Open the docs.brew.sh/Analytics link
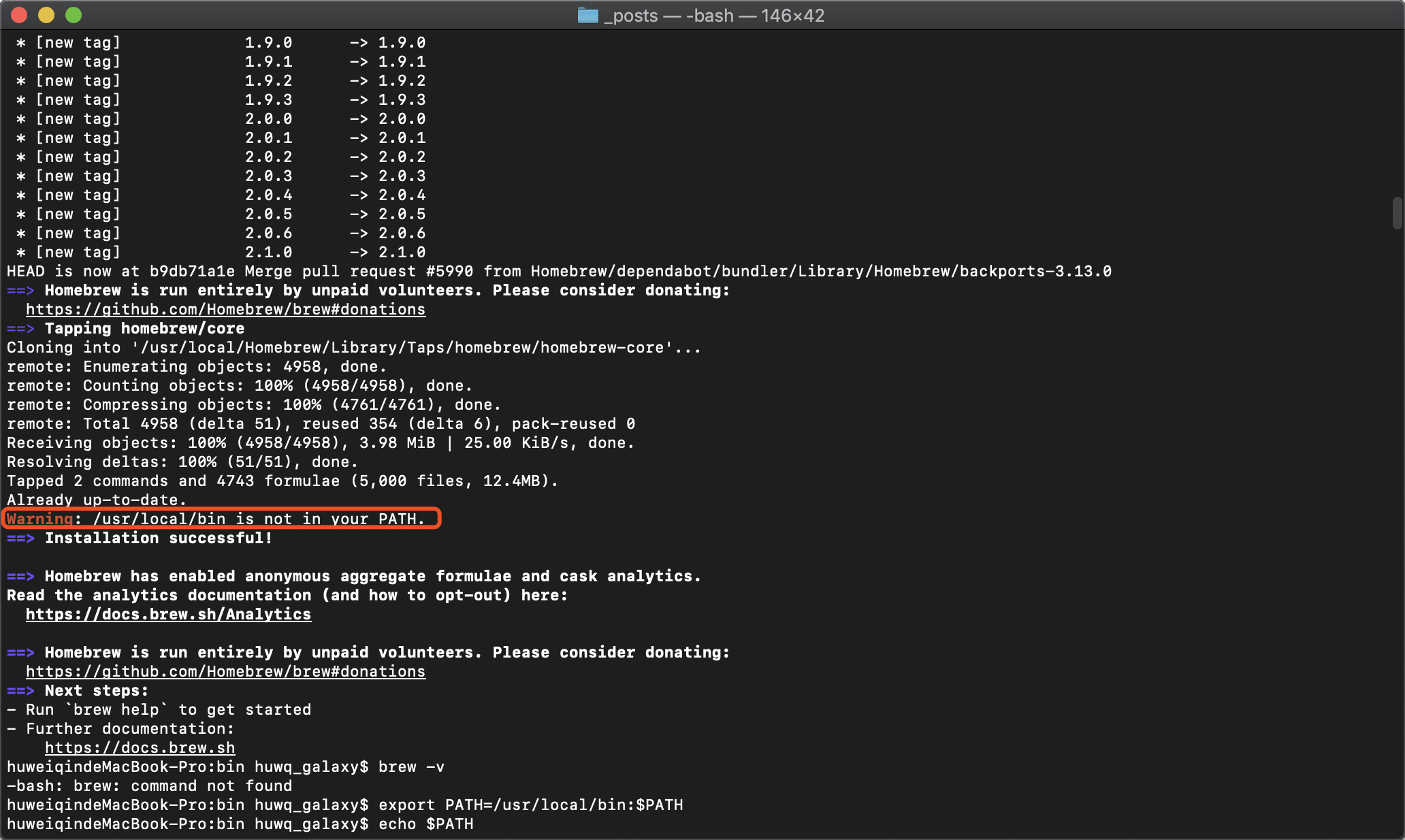1405x840 pixels. click(168, 615)
